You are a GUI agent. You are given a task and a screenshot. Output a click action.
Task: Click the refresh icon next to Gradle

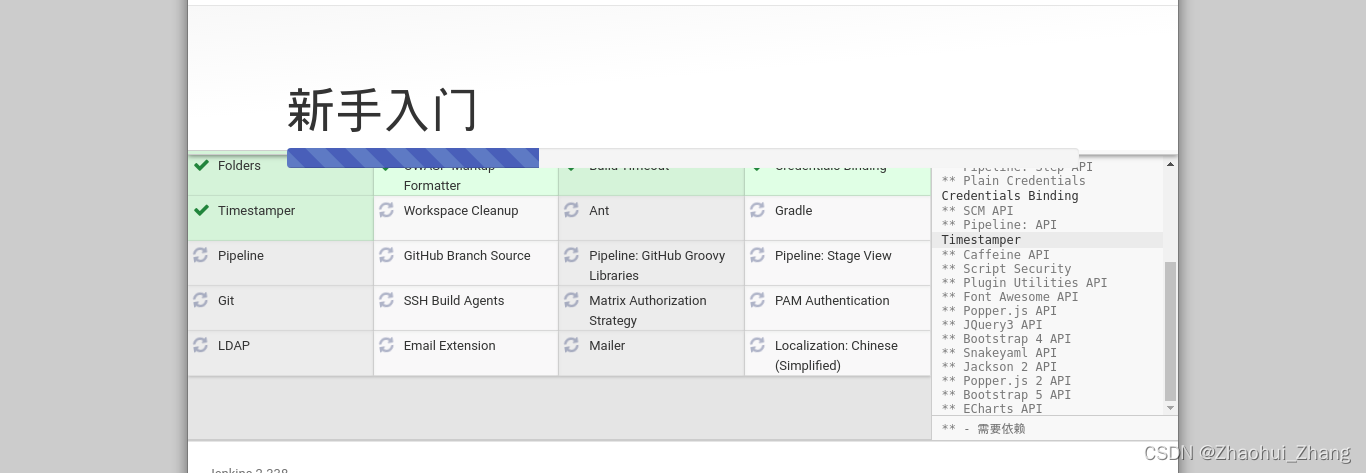tap(757, 211)
